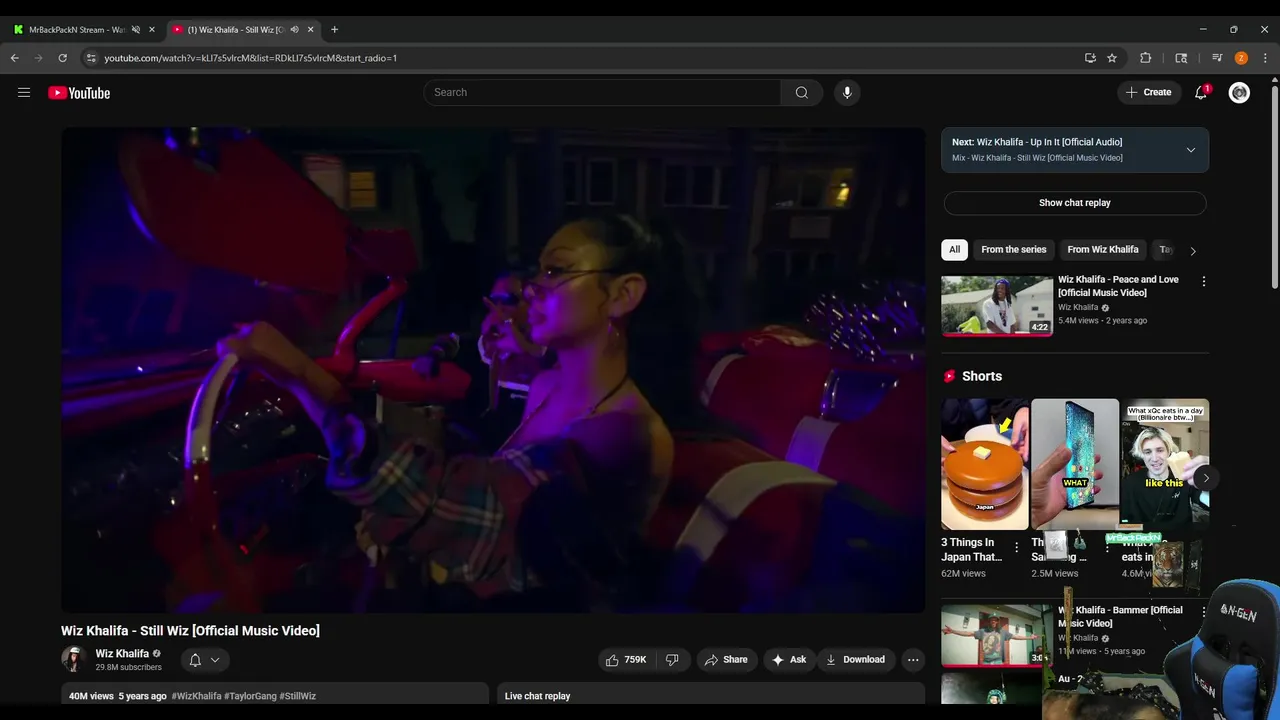Open the Wiz Khalifa channel avatar

(x=74, y=659)
